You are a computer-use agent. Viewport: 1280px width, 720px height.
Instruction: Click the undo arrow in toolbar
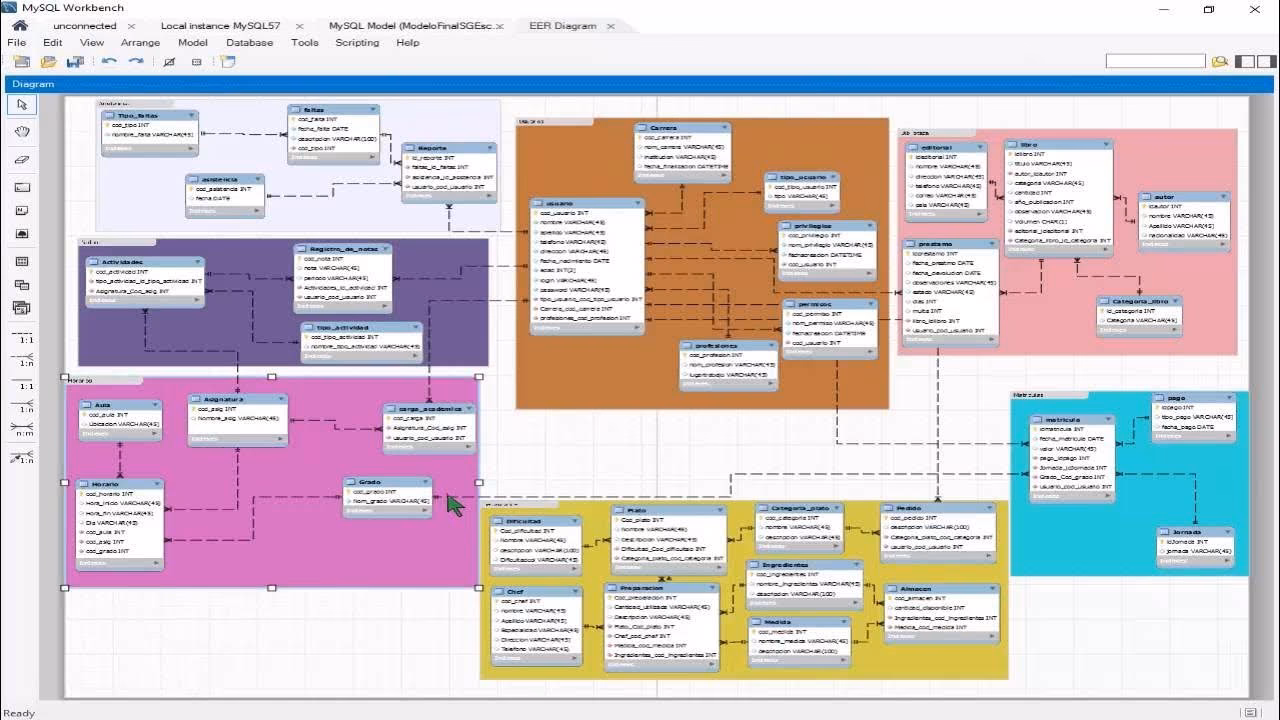tap(108, 62)
